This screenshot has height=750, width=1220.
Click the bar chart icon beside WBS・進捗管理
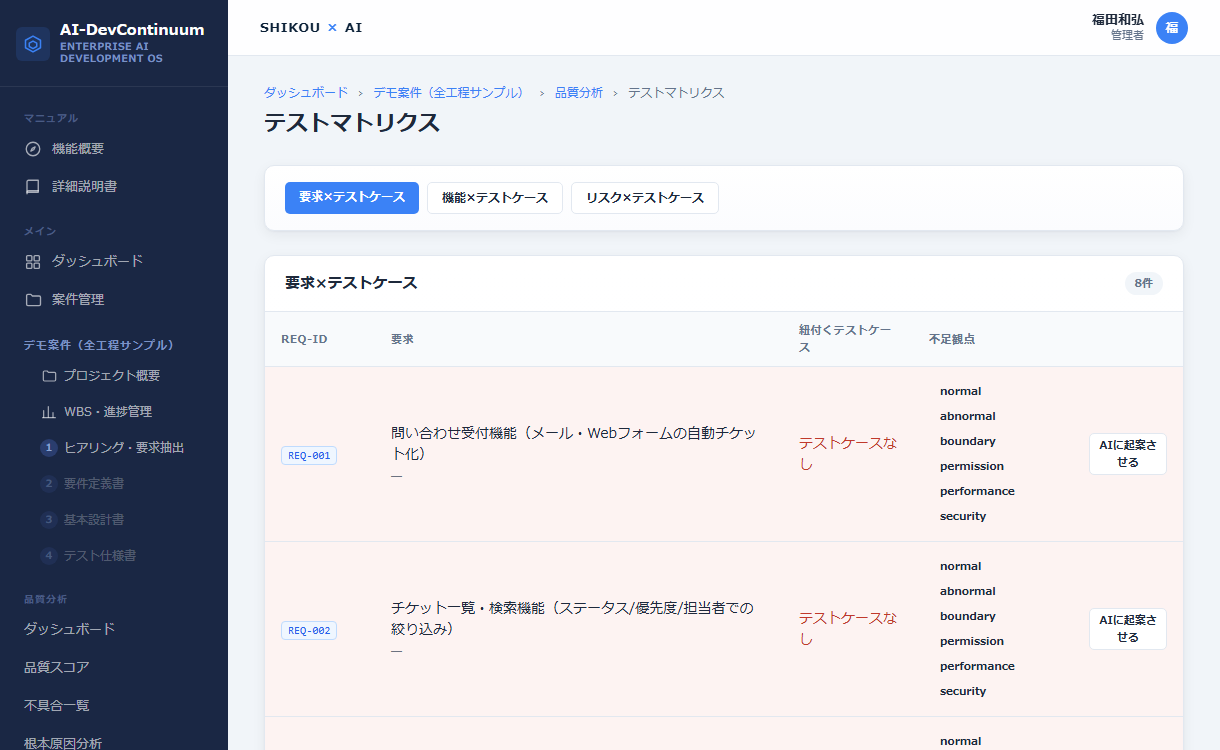tap(49, 412)
